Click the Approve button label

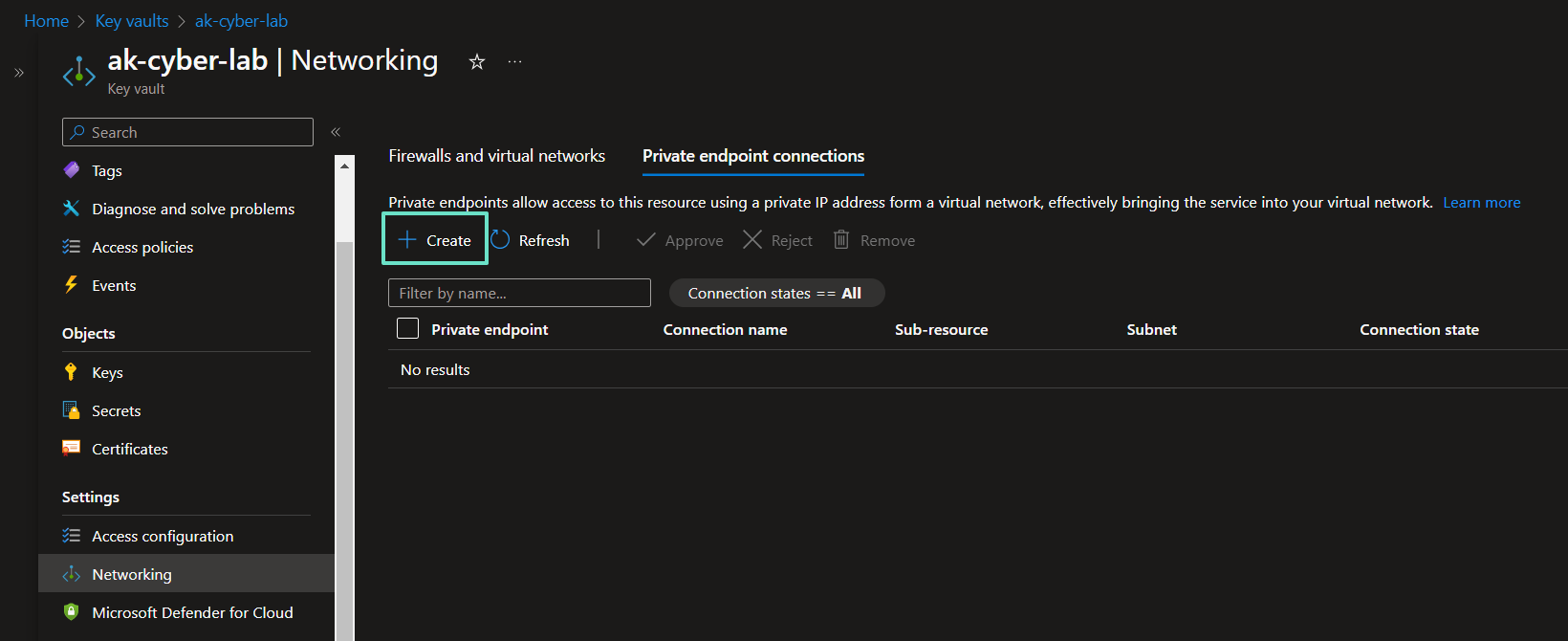tap(694, 241)
